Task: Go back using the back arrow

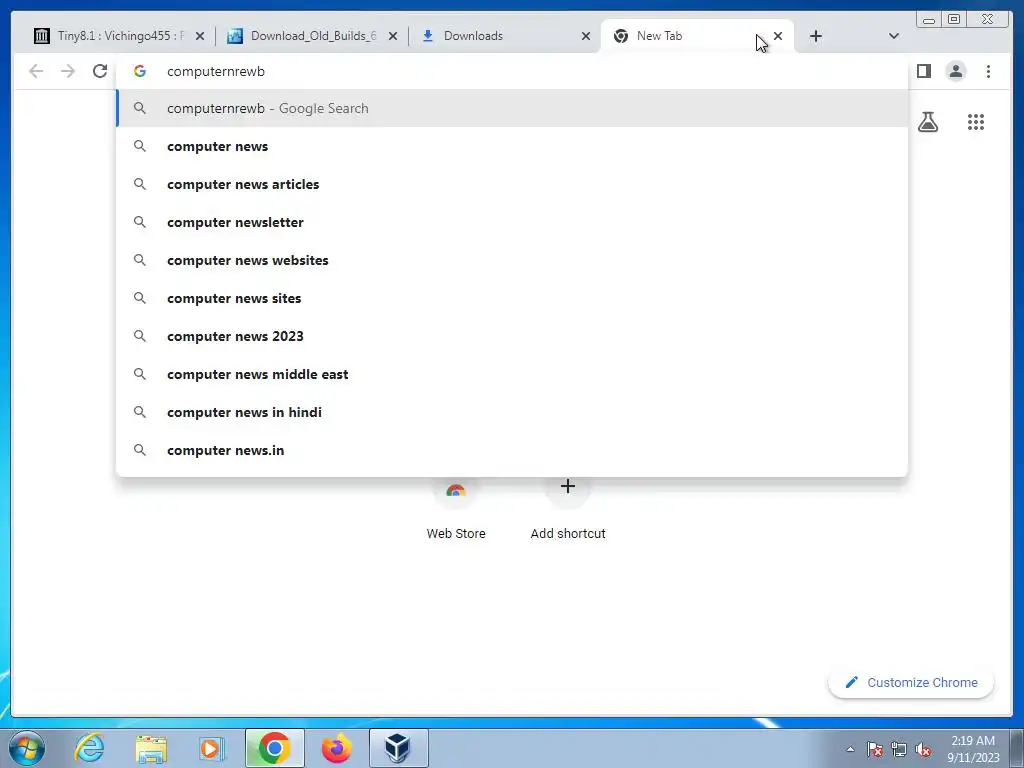Action: (x=36, y=71)
